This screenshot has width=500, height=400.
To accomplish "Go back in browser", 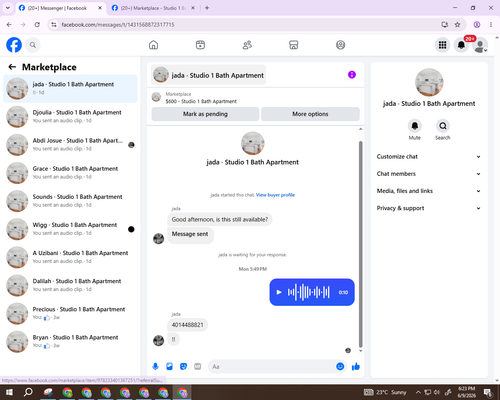I will tap(9, 25).
